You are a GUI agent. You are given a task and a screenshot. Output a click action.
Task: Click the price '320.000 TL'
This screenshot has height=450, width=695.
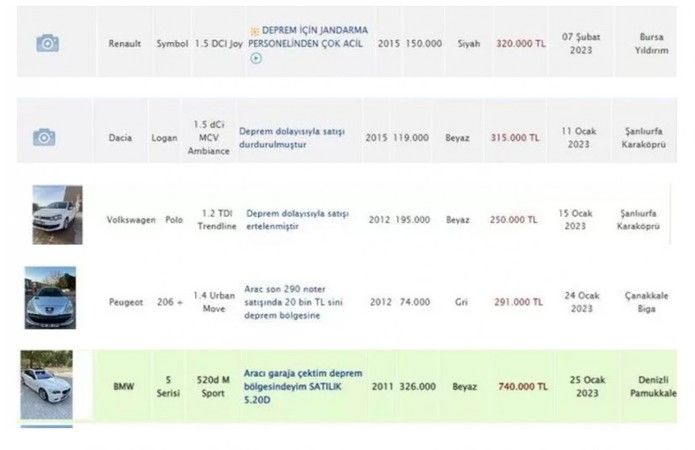520,43
